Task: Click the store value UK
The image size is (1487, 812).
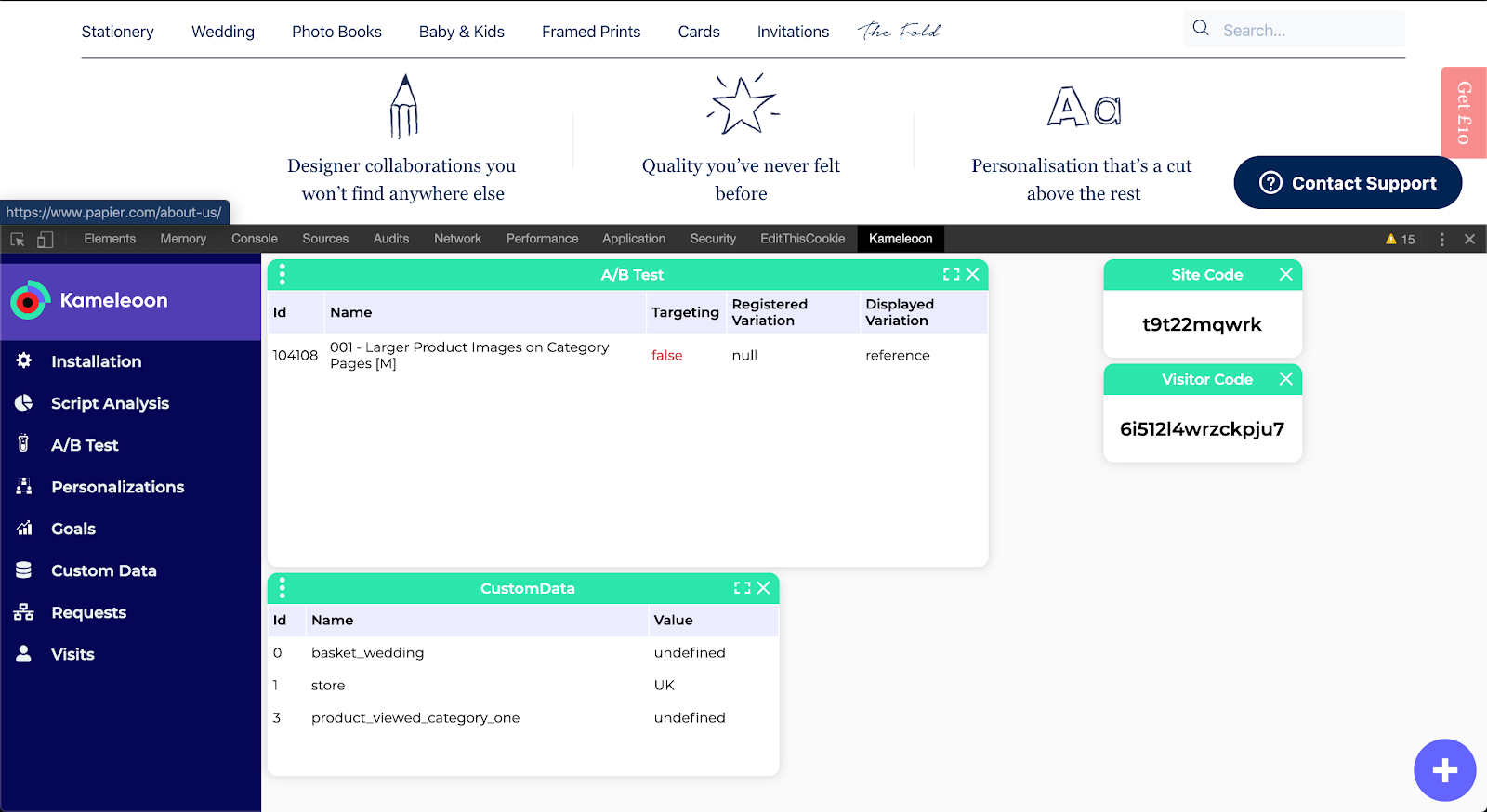Action: pos(665,685)
